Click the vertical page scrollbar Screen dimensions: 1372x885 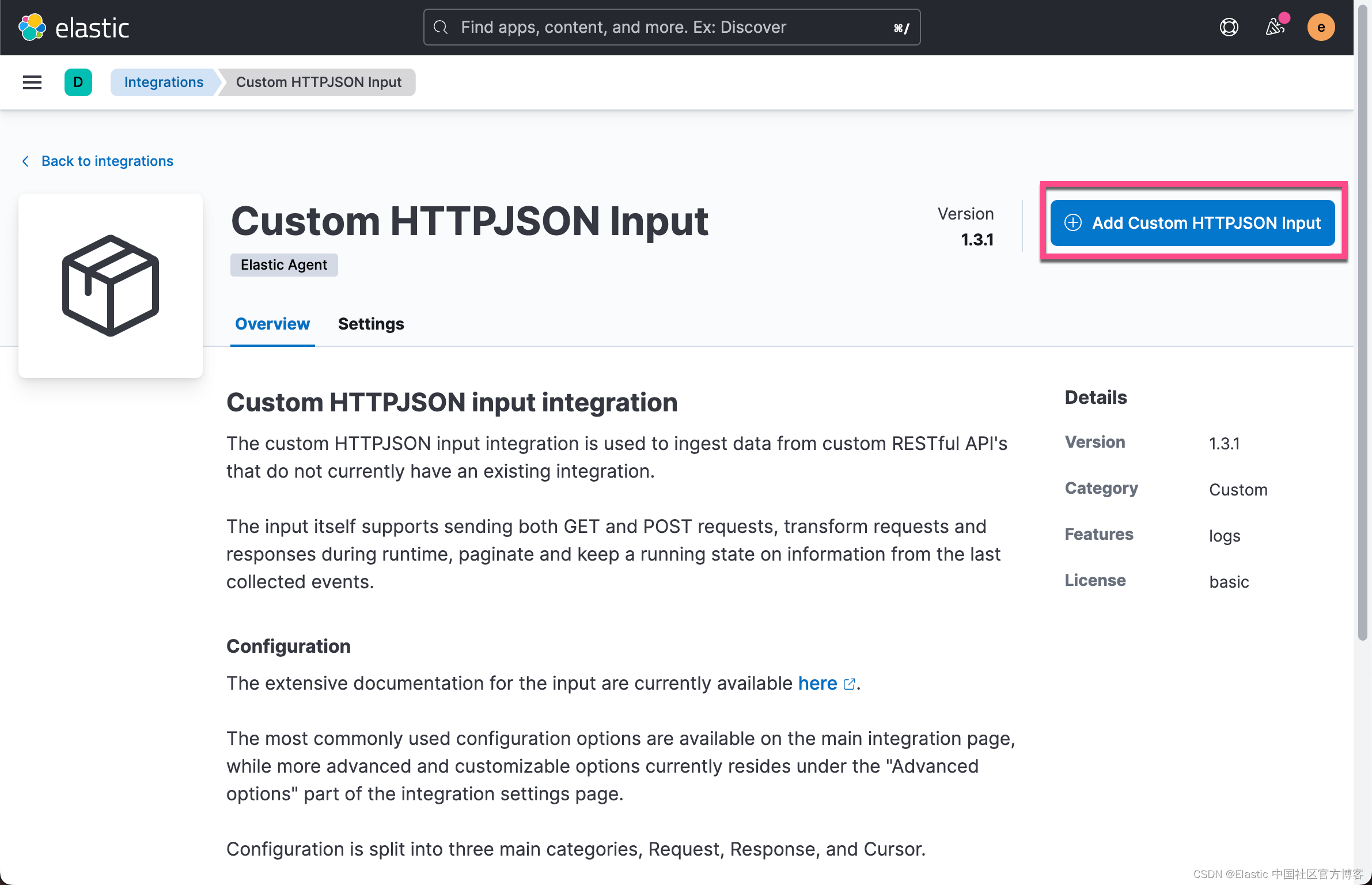point(1362,323)
